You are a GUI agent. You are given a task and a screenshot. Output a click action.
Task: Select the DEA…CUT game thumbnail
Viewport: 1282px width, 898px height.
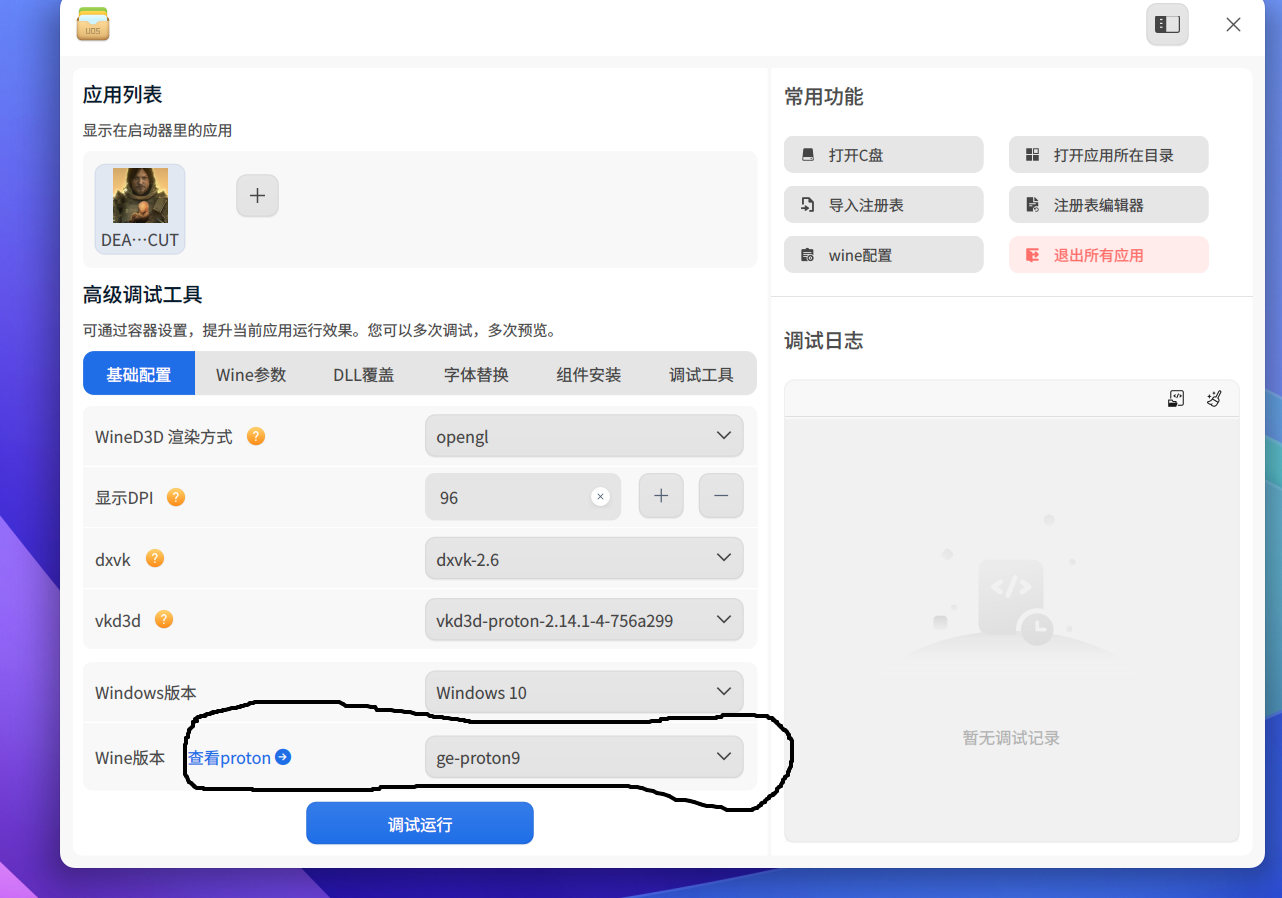pyautogui.click(x=140, y=208)
